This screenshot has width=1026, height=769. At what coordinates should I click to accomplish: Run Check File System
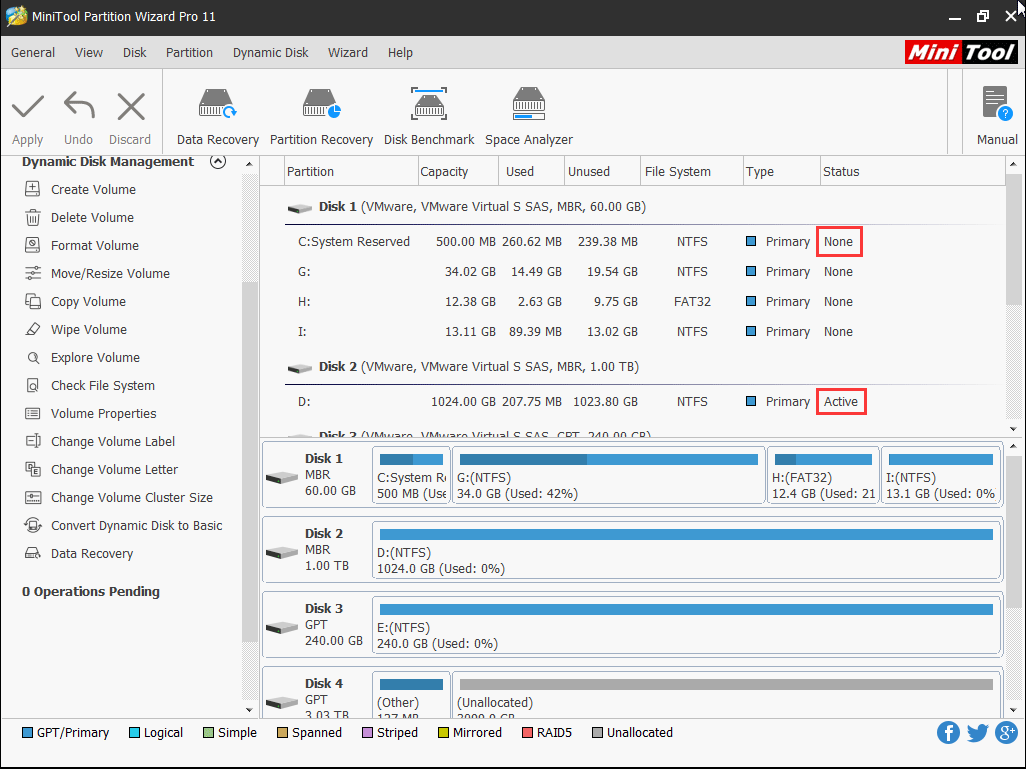click(x=103, y=385)
